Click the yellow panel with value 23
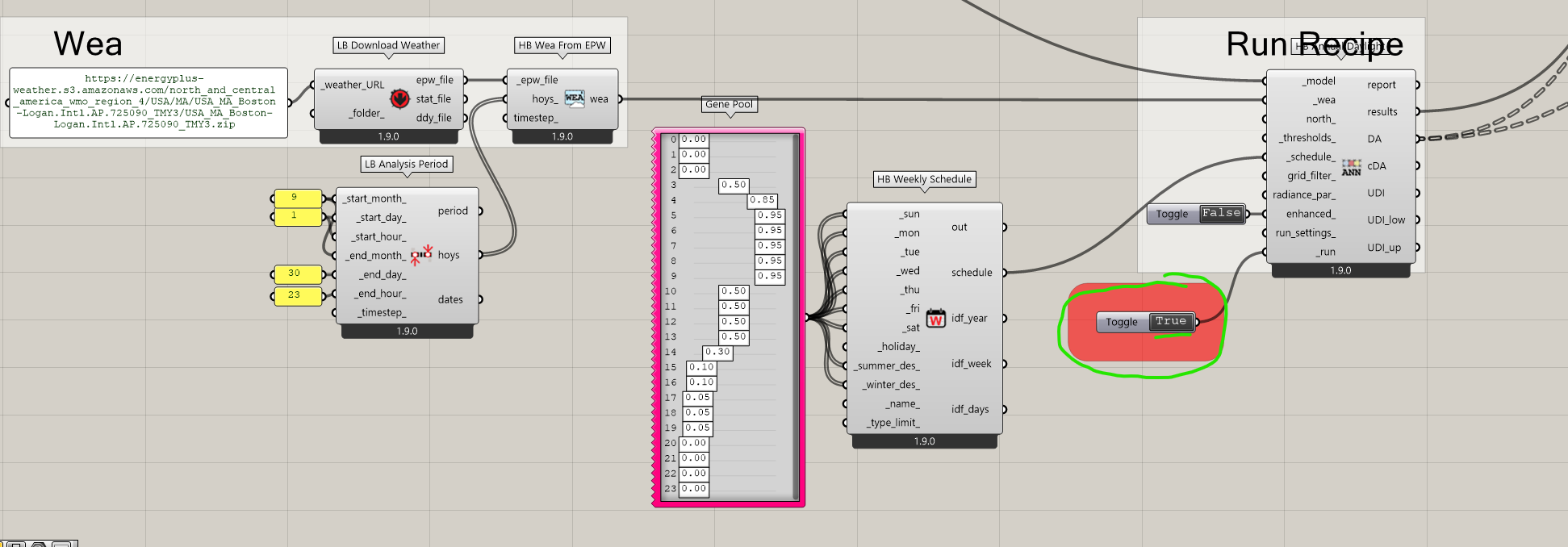 pyautogui.click(x=297, y=296)
